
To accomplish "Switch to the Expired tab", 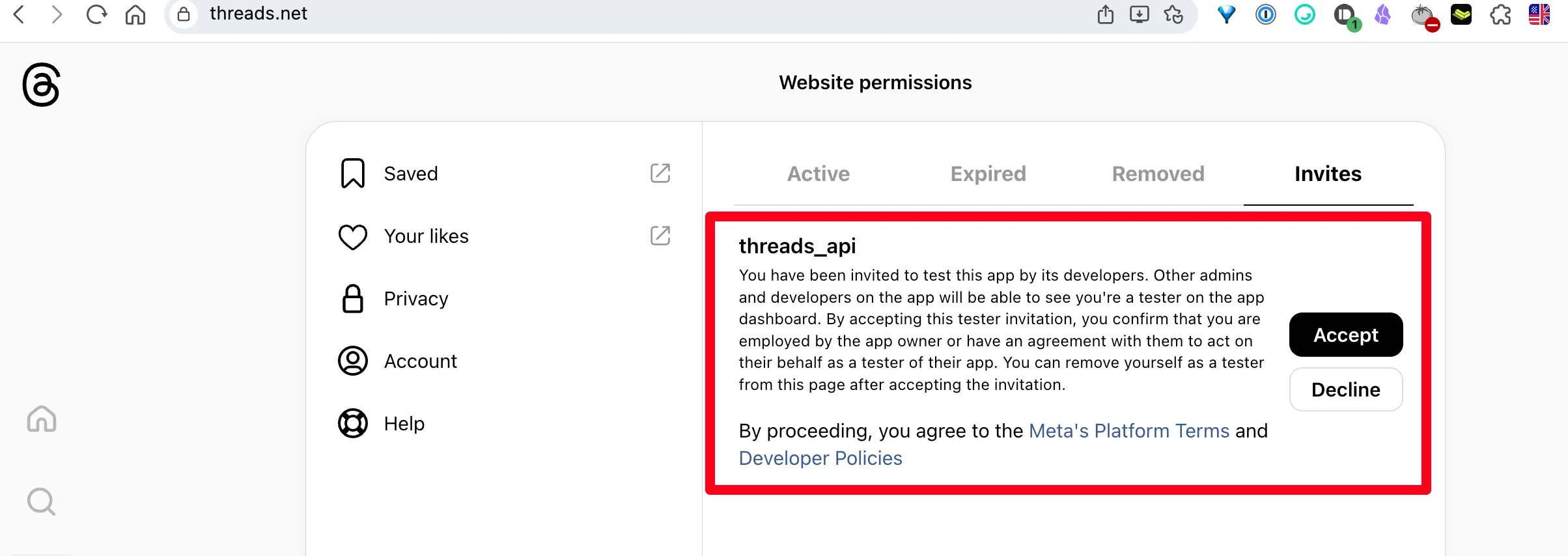I will point(988,174).
